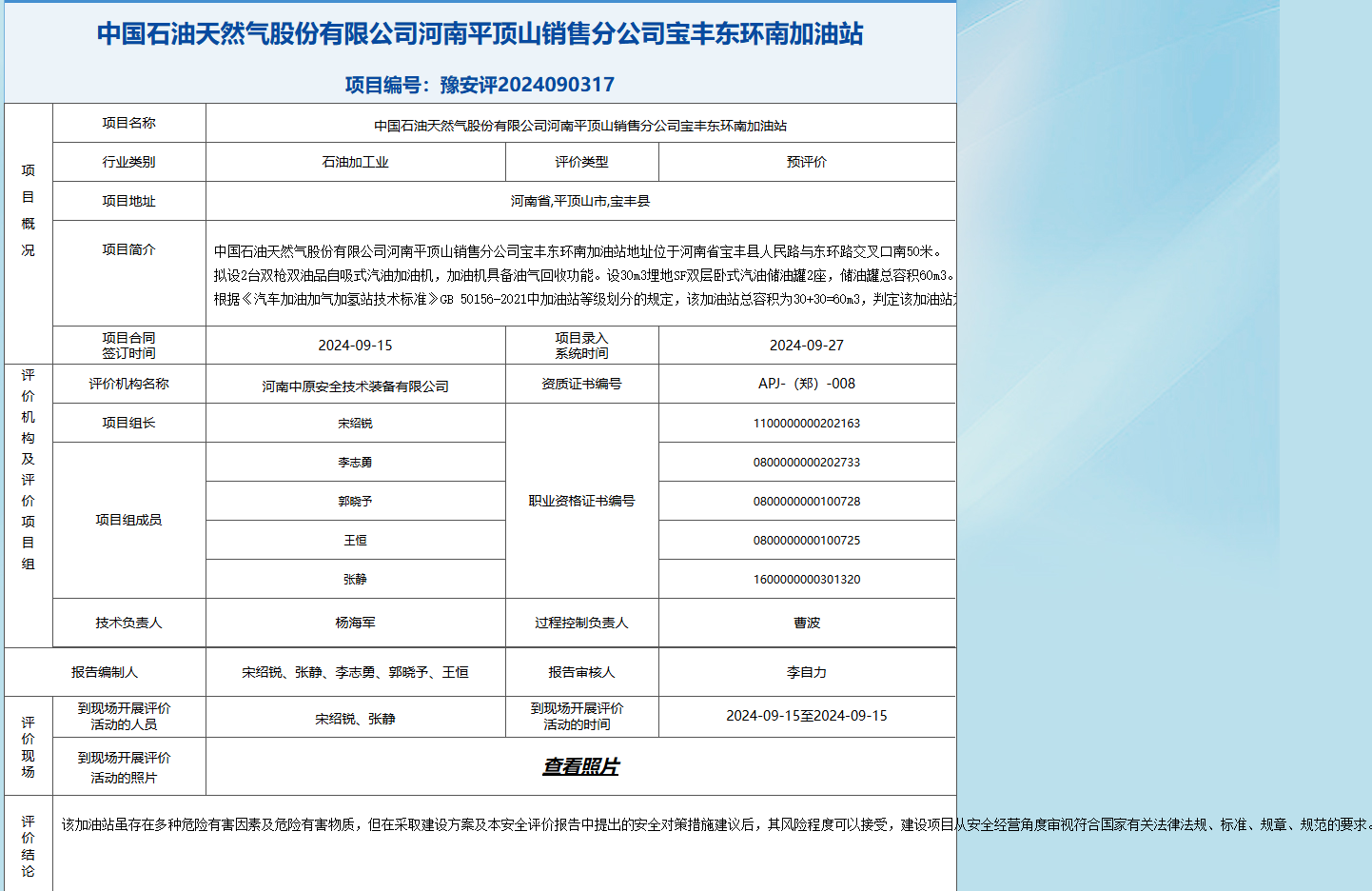This screenshot has width=1372, height=891.
Task: Select team leader name 宋绍锐
Action: coord(356,423)
